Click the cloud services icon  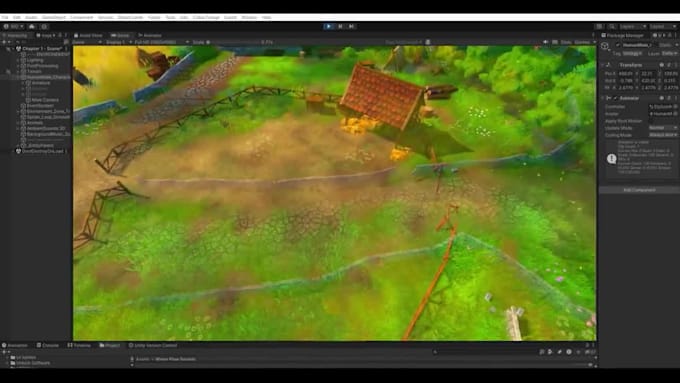[x=32, y=26]
